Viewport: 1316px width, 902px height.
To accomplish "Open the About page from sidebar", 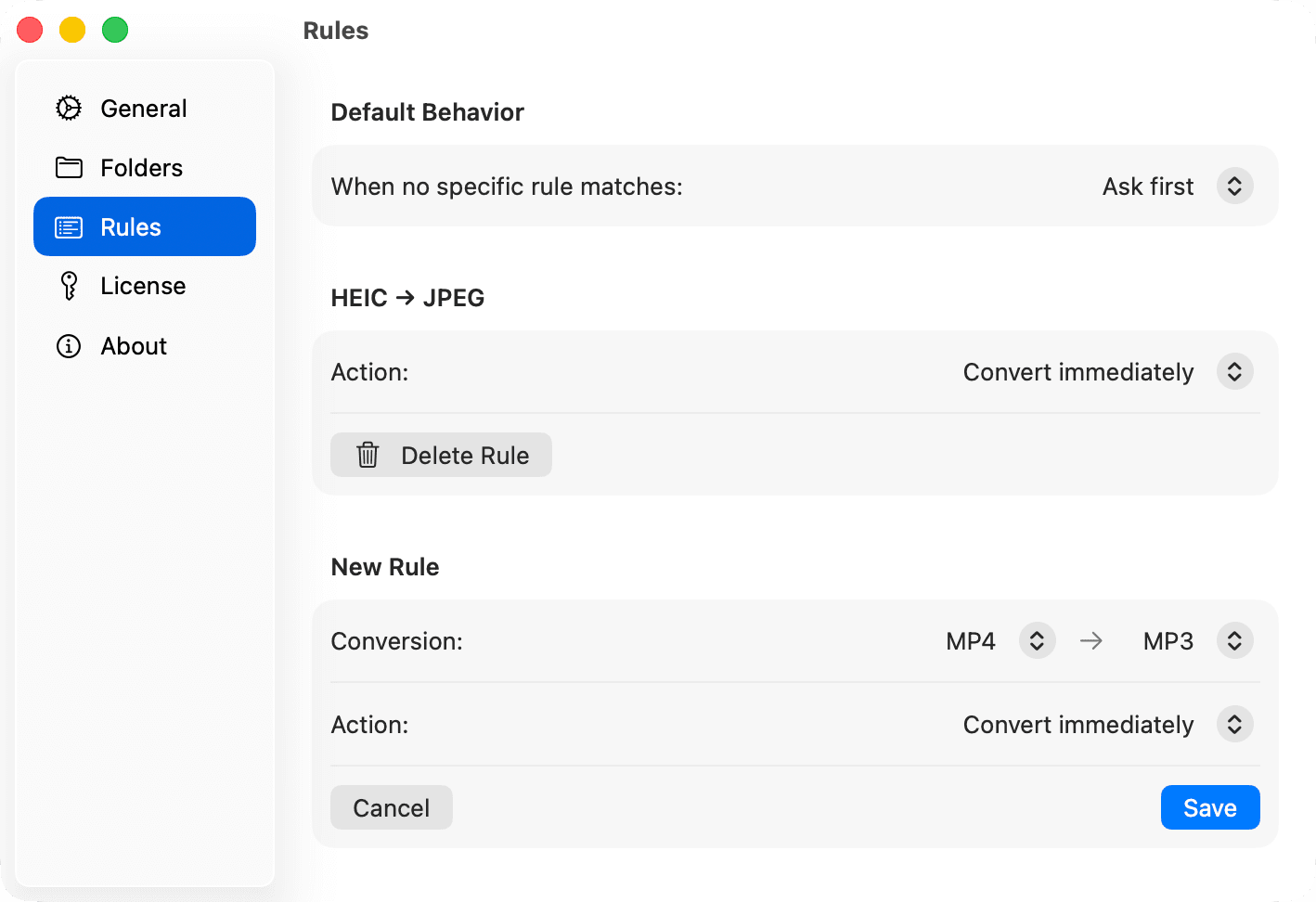I will [x=134, y=345].
